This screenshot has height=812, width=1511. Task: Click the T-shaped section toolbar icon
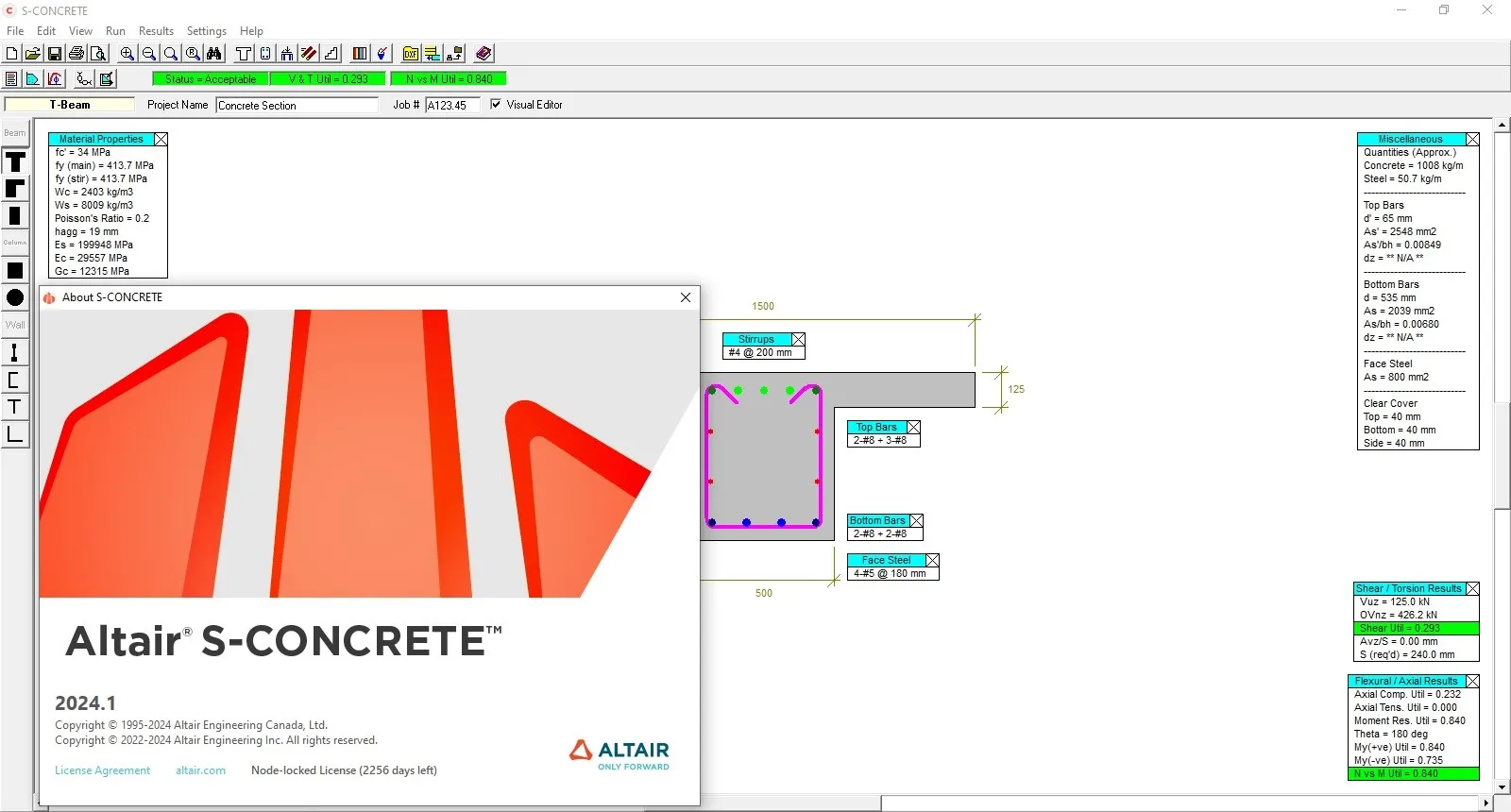[x=244, y=54]
